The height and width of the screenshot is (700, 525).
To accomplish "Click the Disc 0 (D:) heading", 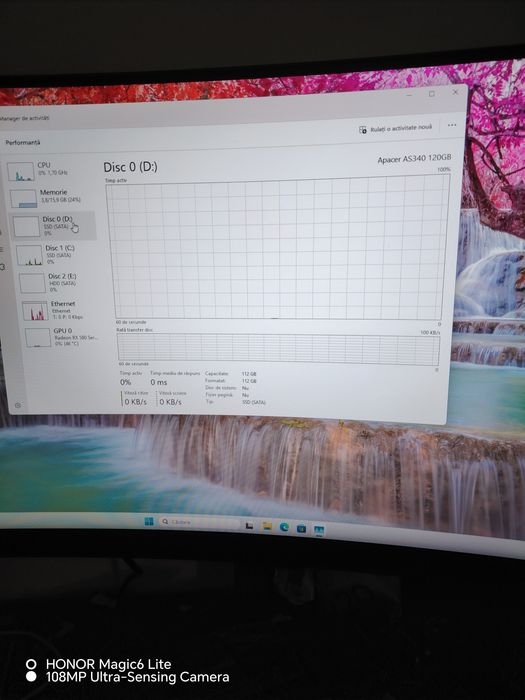I will (130, 167).
